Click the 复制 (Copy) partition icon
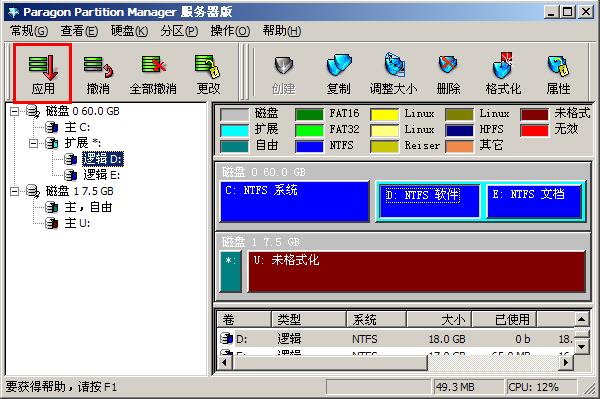The image size is (600, 399). 339,65
